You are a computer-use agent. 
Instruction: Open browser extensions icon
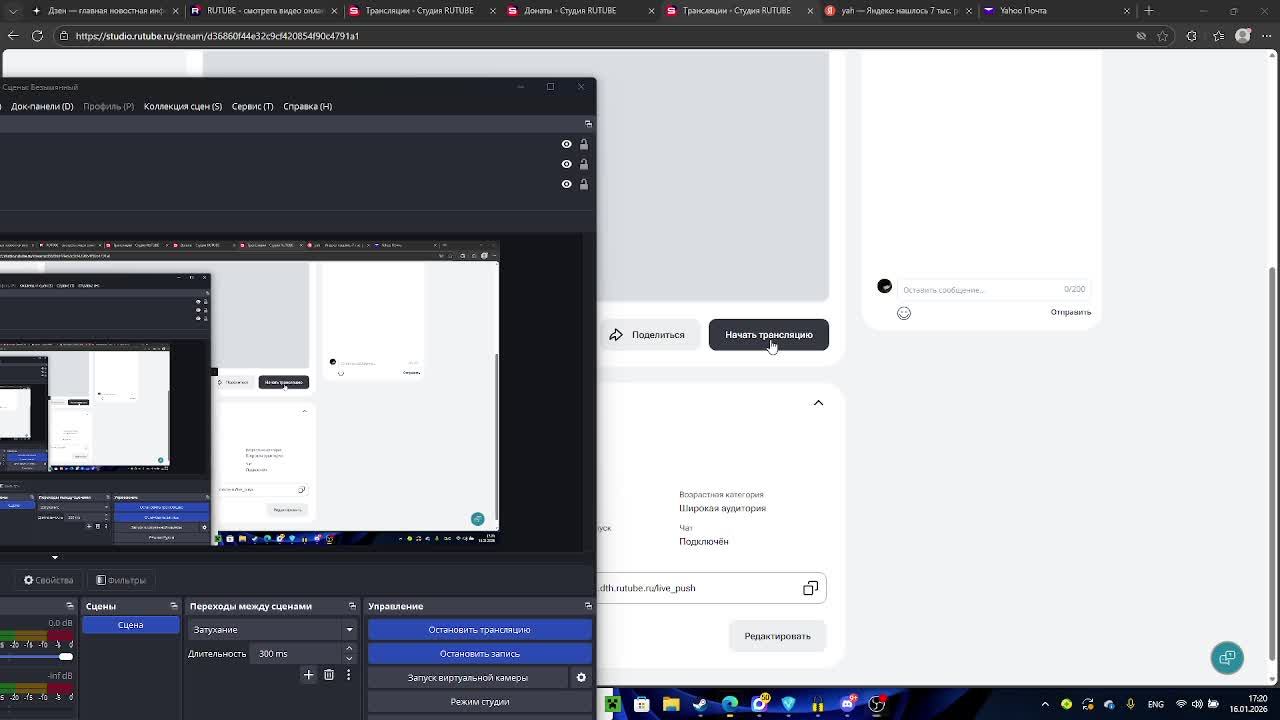(1191, 36)
